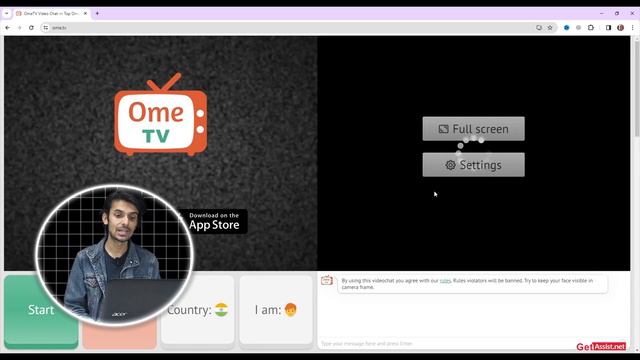Screen dimensions: 640x360
Task: Open a new tab with plus button
Action: [x=97, y=13]
